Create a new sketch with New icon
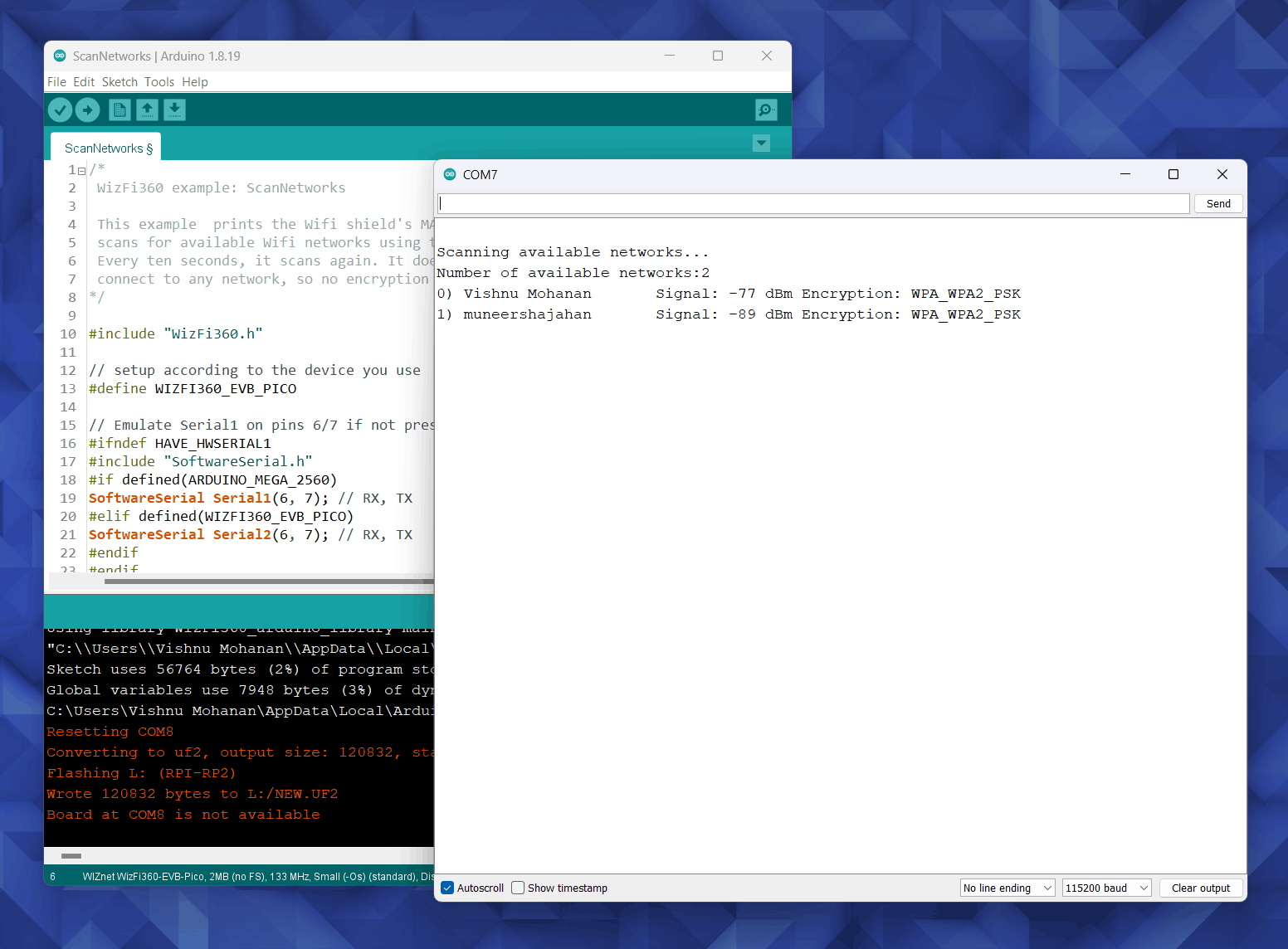This screenshot has width=1288, height=949. pyautogui.click(x=120, y=109)
